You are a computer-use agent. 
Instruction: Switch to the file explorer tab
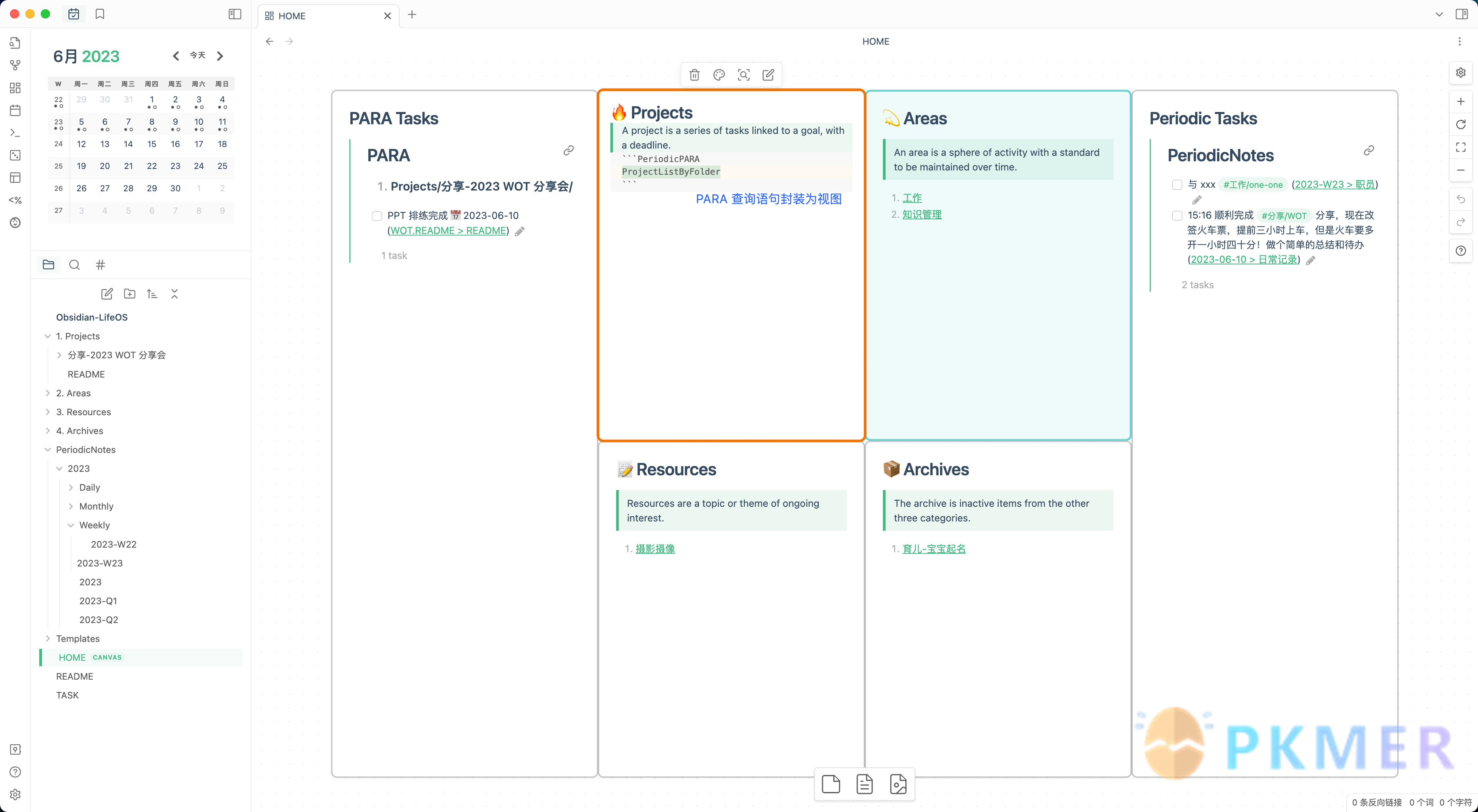48,264
